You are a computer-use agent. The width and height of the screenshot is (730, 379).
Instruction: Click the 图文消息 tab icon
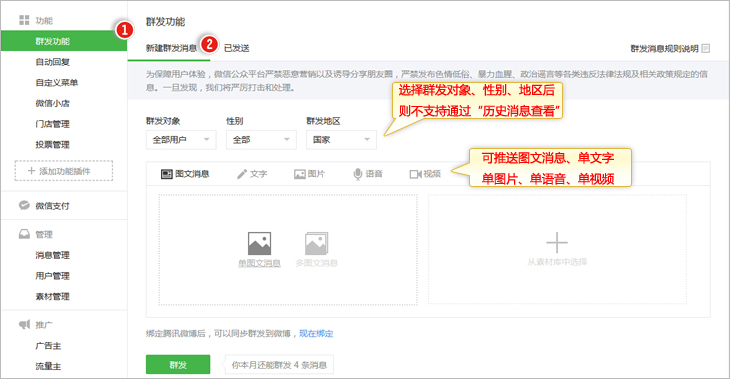(x=167, y=174)
